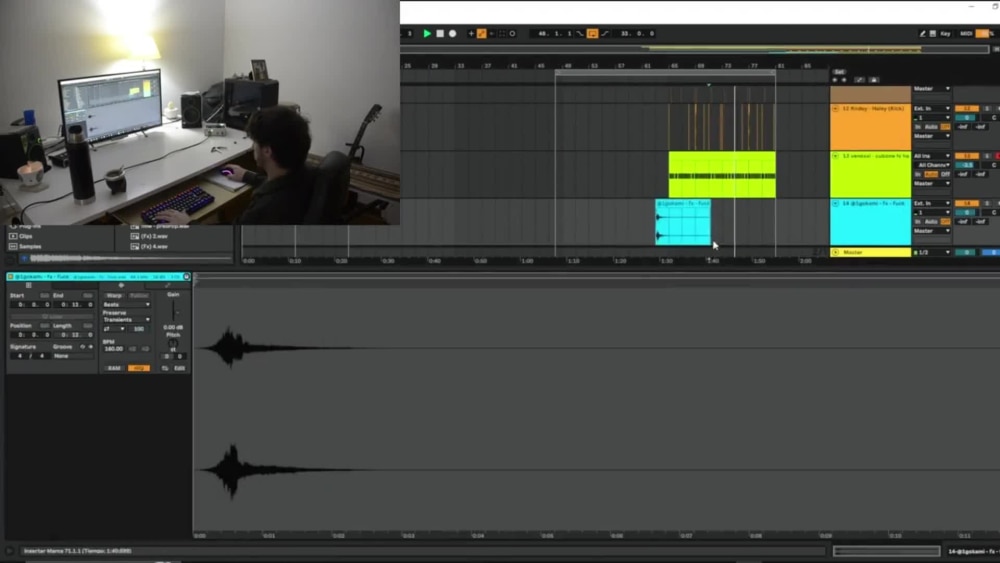Open track 14 Master output dropdown
The width and height of the screenshot is (1000, 563).
click(932, 231)
